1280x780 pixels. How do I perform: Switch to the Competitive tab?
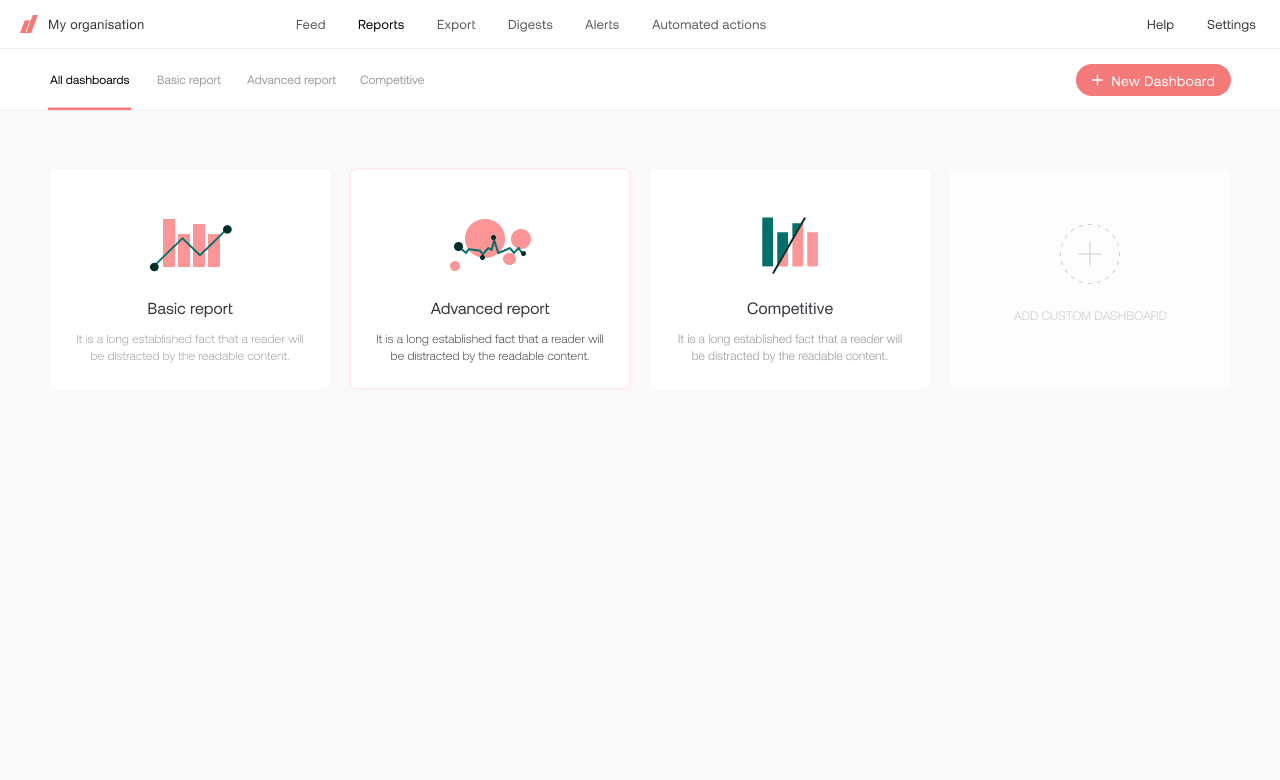click(x=392, y=80)
